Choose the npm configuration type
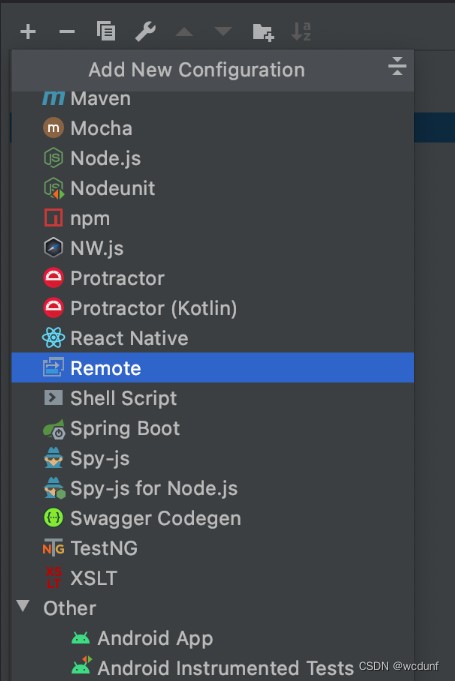Screen dimensions: 455x681 (x=213, y=218)
